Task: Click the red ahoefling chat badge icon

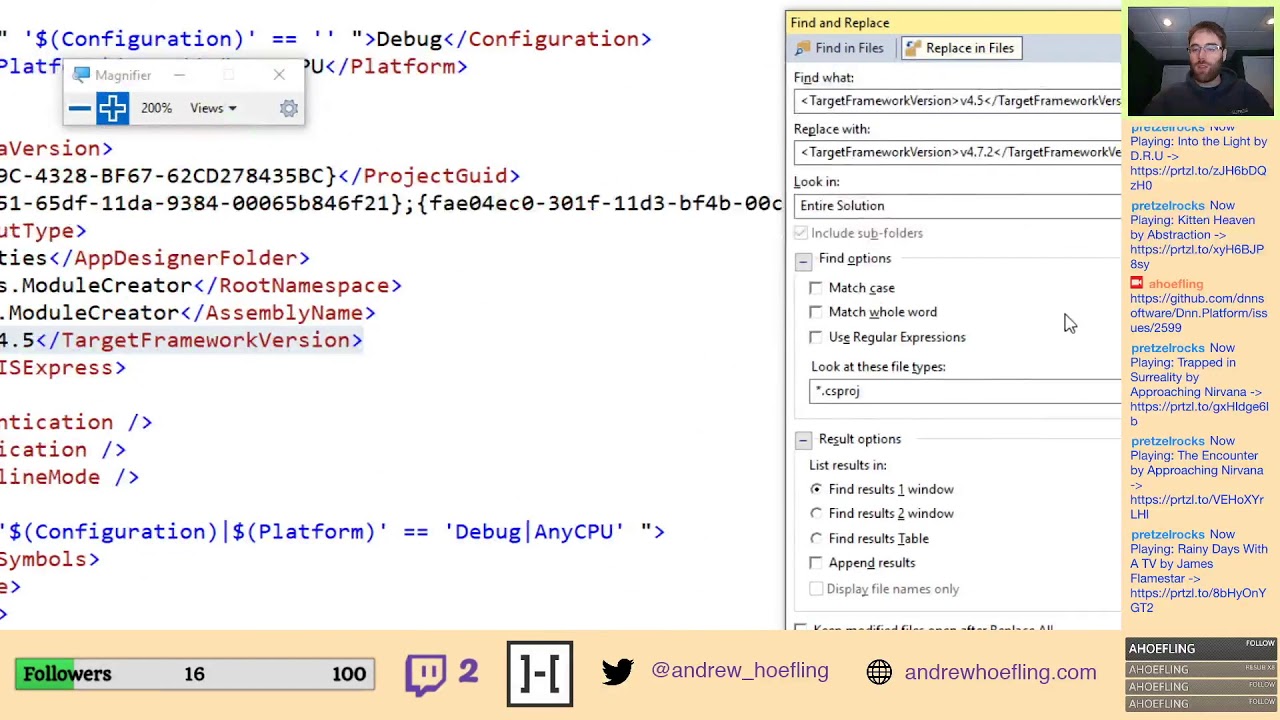Action: pos(1137,284)
